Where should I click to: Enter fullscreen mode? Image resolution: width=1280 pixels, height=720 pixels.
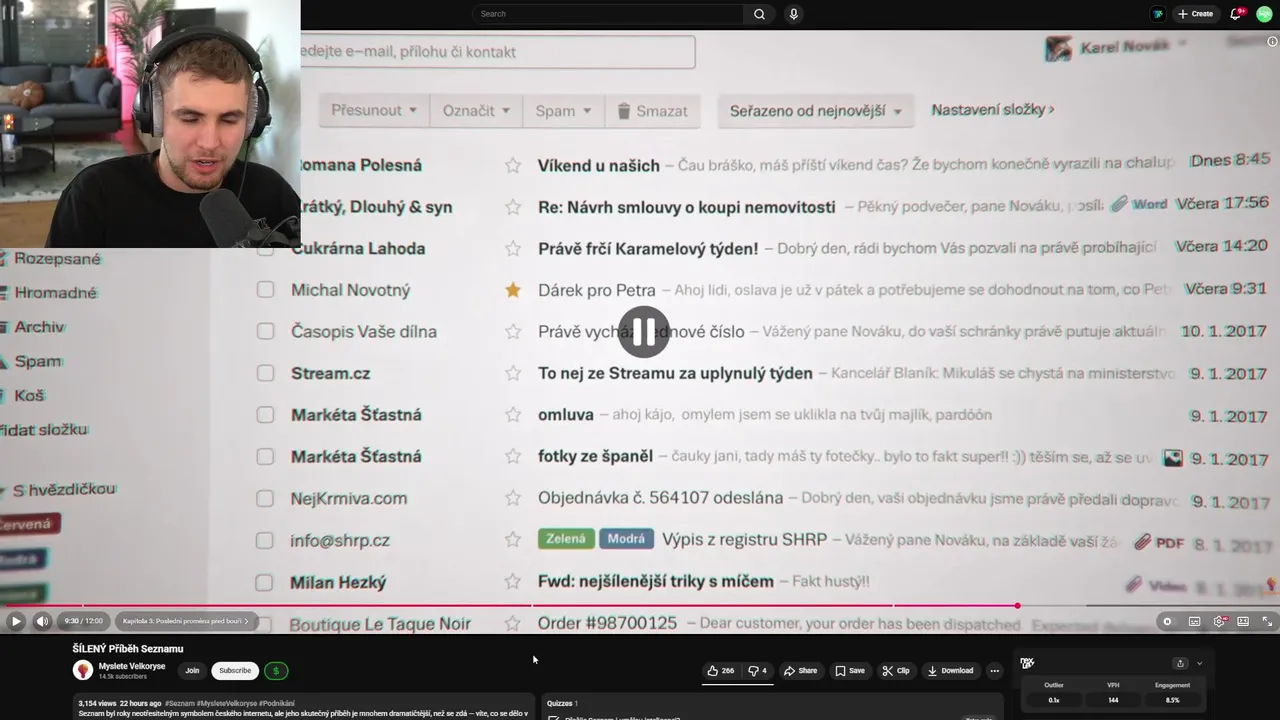1267,621
